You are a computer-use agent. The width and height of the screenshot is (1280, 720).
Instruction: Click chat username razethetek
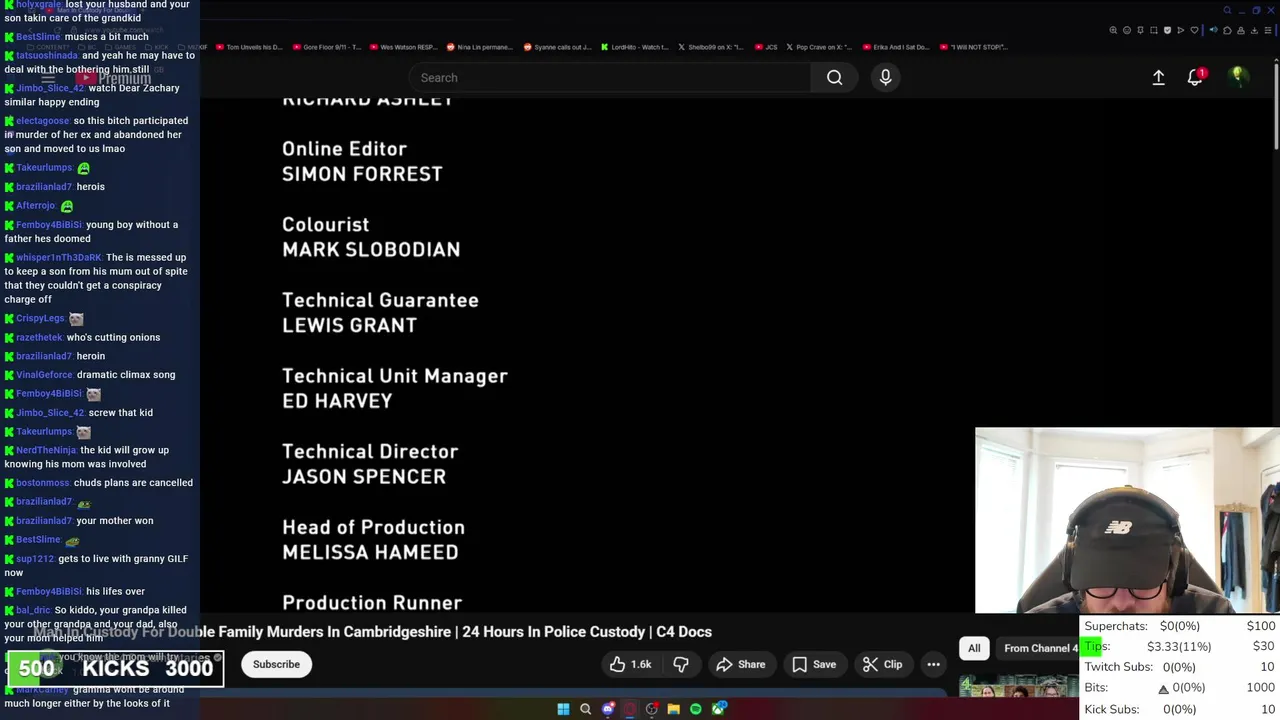click(39, 338)
